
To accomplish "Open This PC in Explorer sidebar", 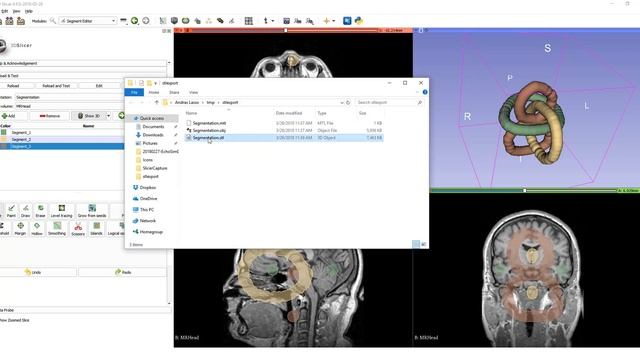I will (x=147, y=209).
